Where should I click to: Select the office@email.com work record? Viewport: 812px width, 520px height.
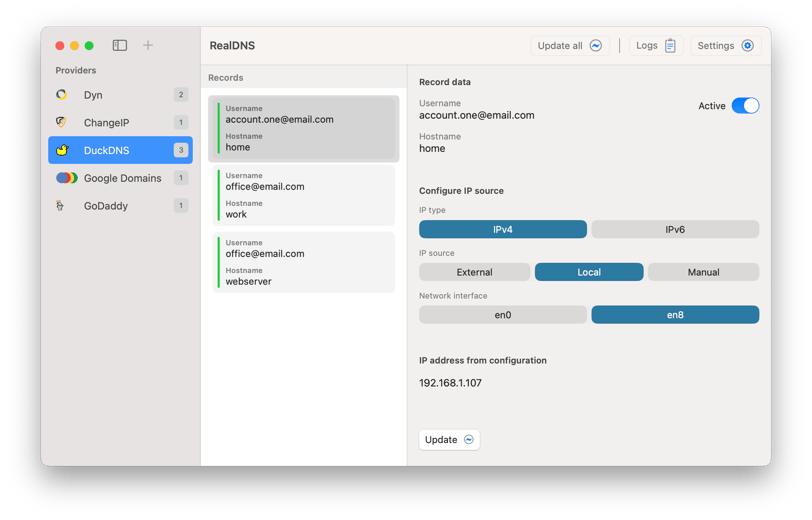point(303,195)
